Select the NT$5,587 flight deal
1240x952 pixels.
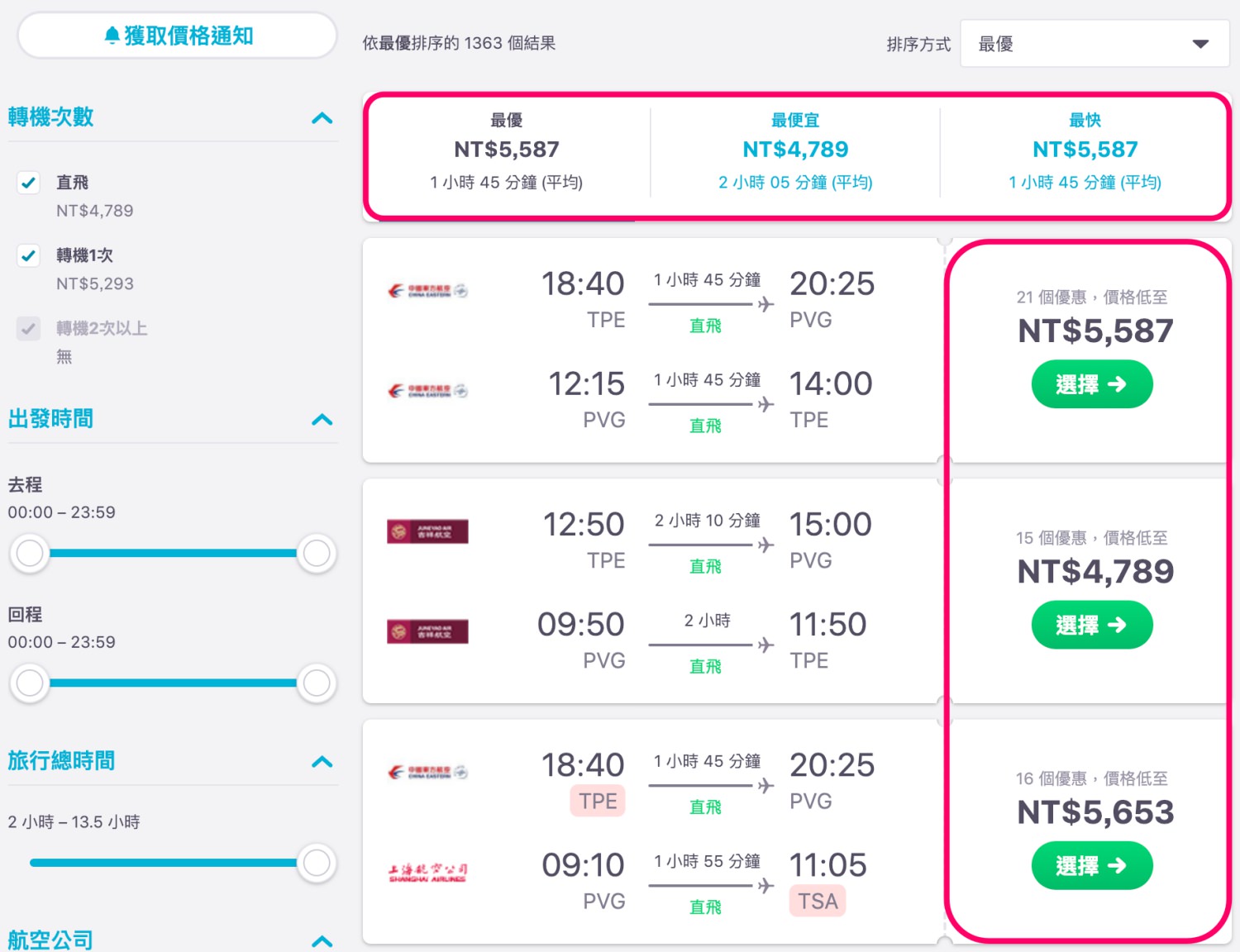(1092, 384)
